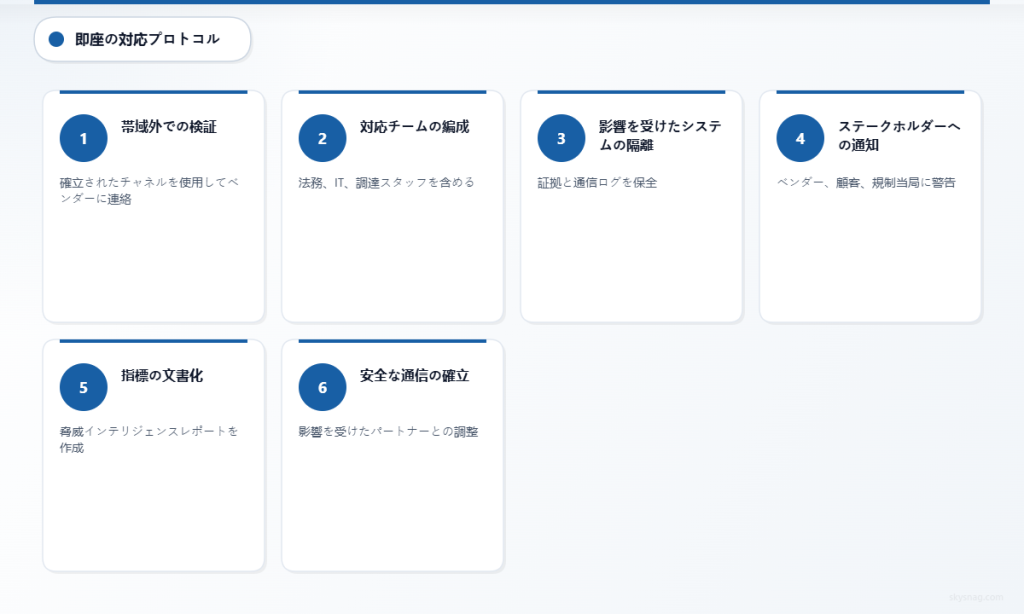Click the number 6 circle icon on 安全な通信の確立
Screen dimensions: 1024x614
tap(321, 386)
